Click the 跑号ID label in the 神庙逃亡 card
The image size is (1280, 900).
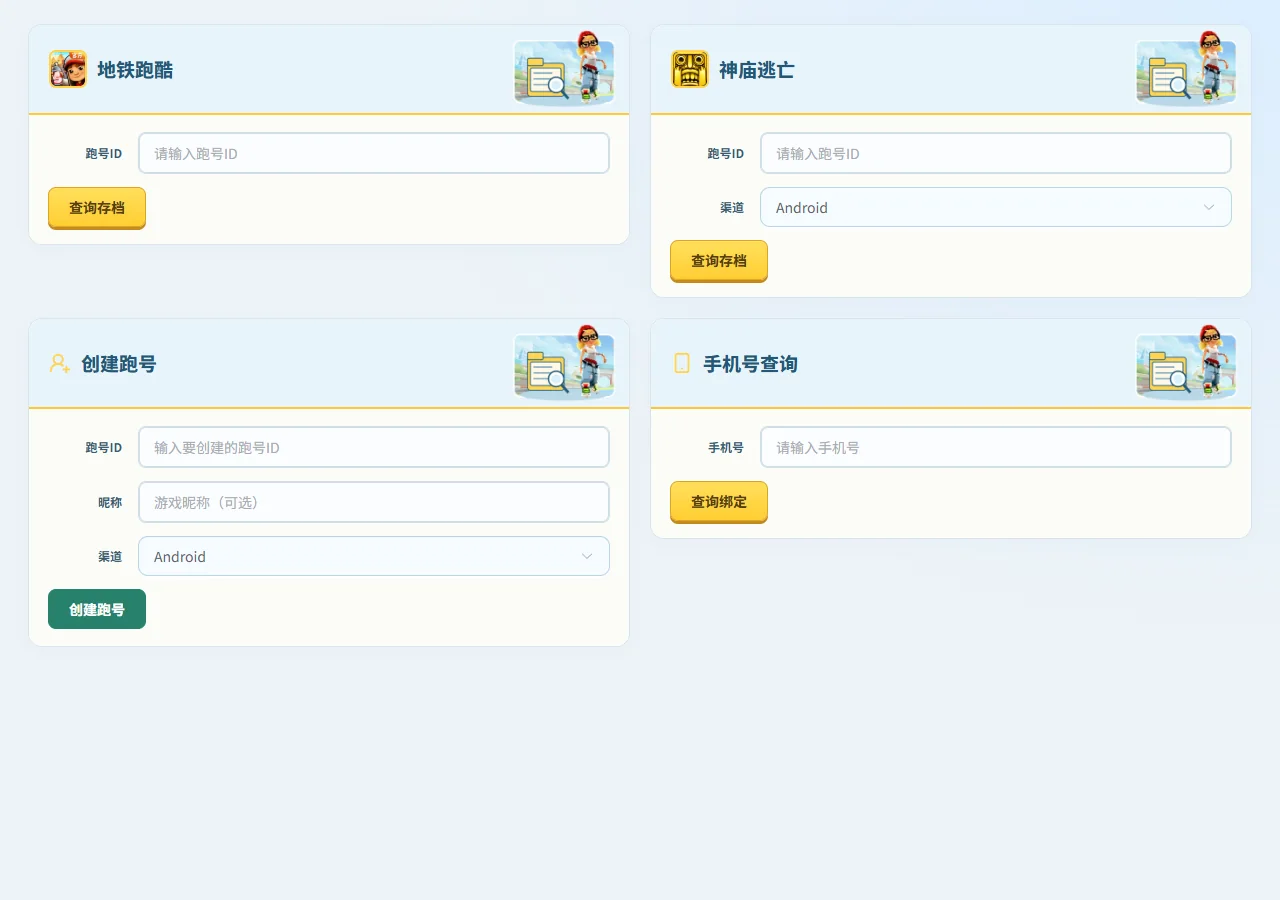726,153
